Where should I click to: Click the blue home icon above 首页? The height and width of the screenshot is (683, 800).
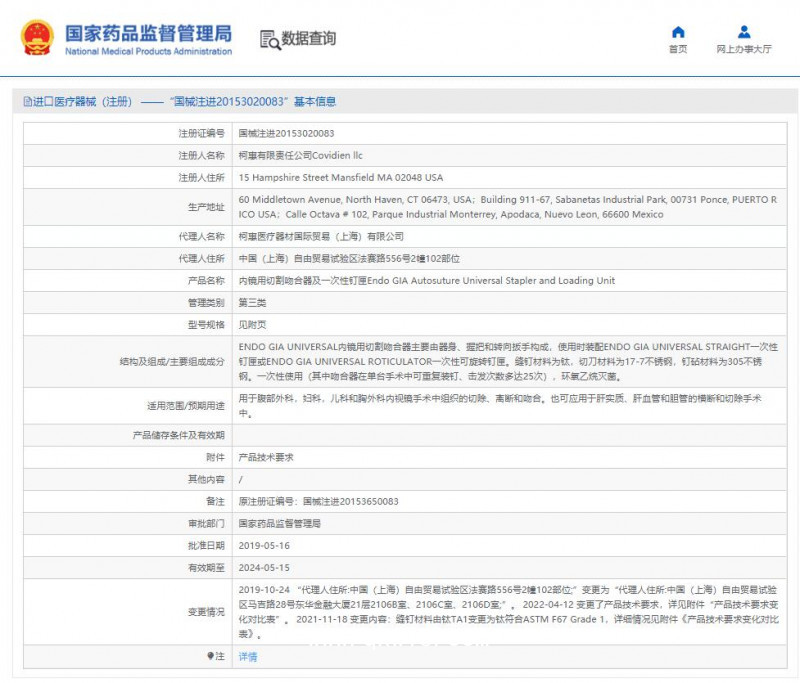[x=678, y=31]
